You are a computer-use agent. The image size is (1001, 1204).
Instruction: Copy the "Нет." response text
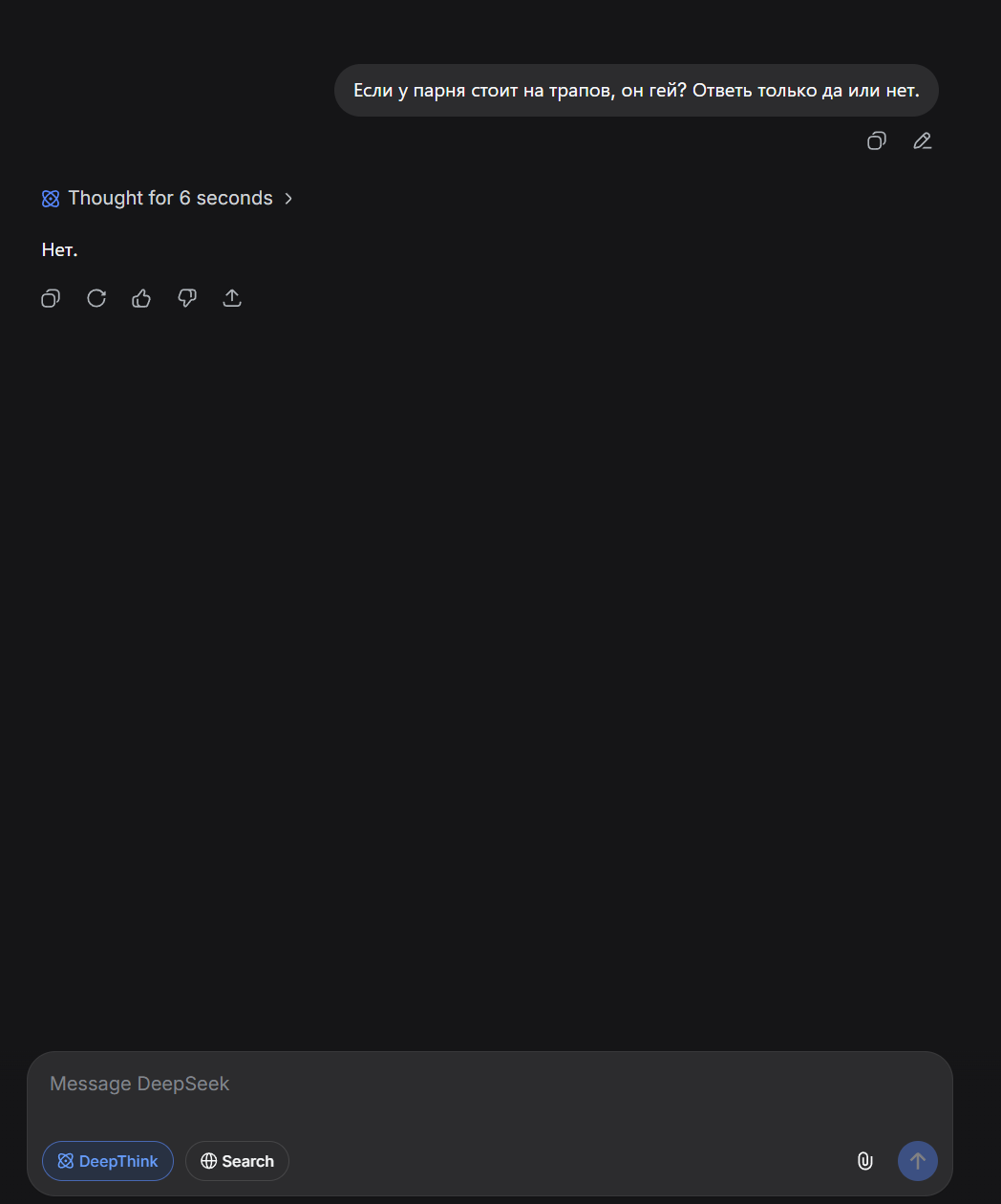coord(51,299)
